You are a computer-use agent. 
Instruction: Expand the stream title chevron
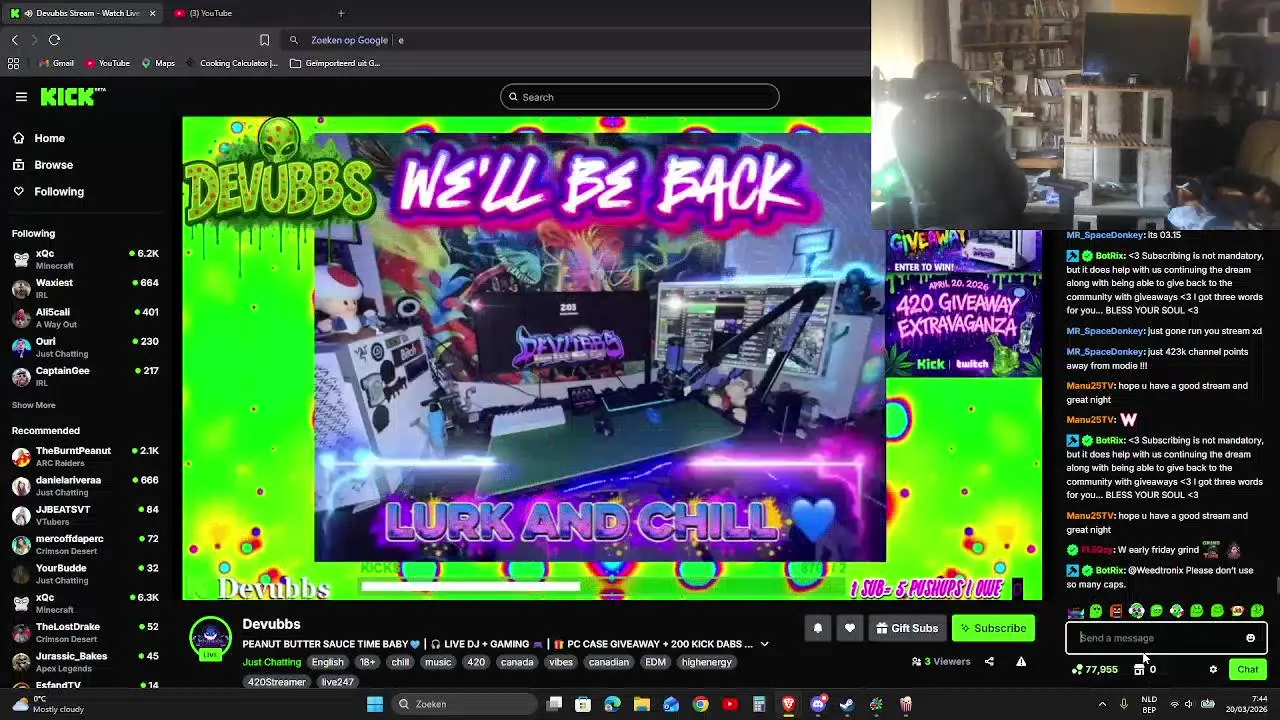tap(764, 644)
